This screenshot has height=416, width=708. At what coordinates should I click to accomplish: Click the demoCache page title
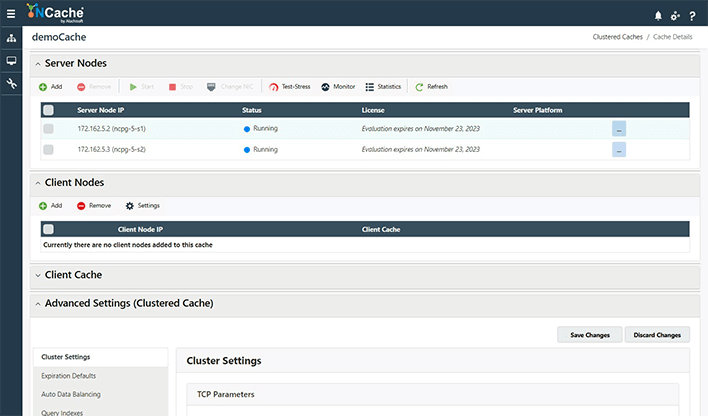coord(59,37)
